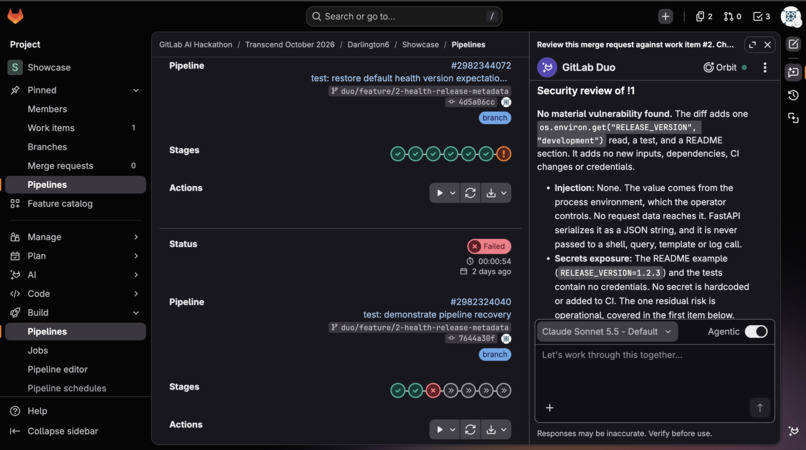Run manual jobs for pipeline #2982324040
The height and width of the screenshot is (450, 806).
445,429
